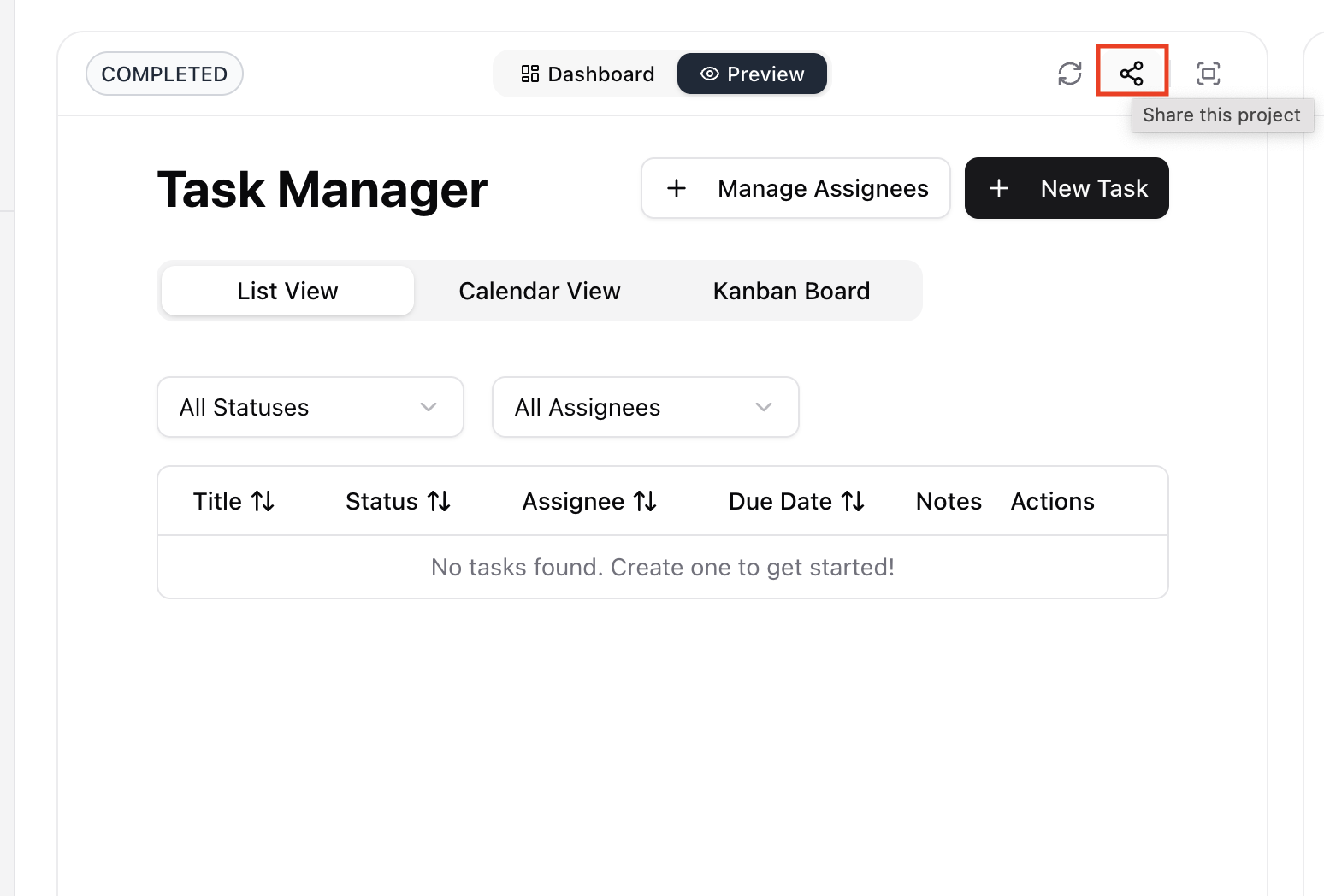The image size is (1324, 896).
Task: Click the refresh project icon
Action: pos(1069,74)
